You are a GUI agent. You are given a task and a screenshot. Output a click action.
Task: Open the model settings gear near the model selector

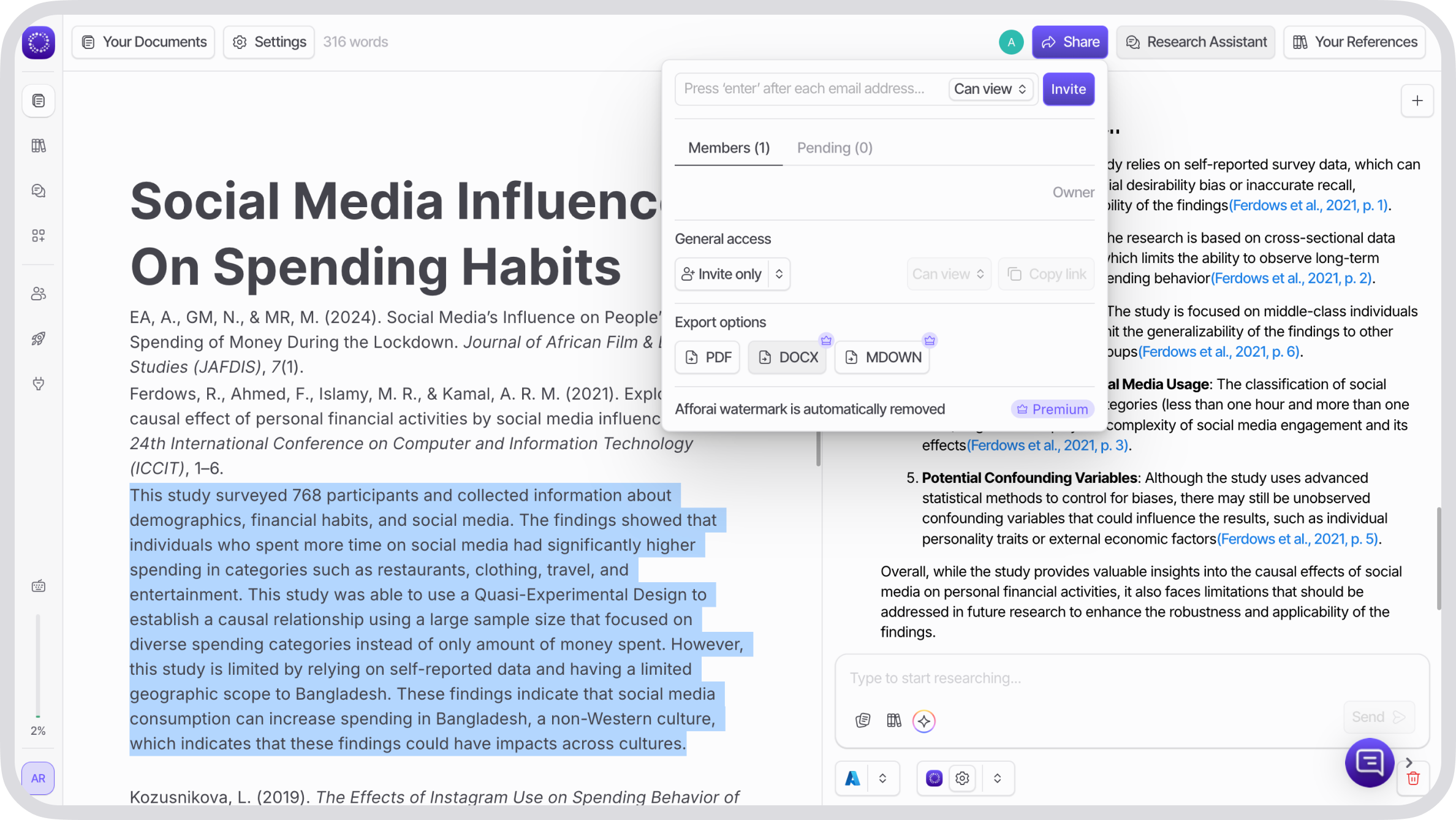961,778
